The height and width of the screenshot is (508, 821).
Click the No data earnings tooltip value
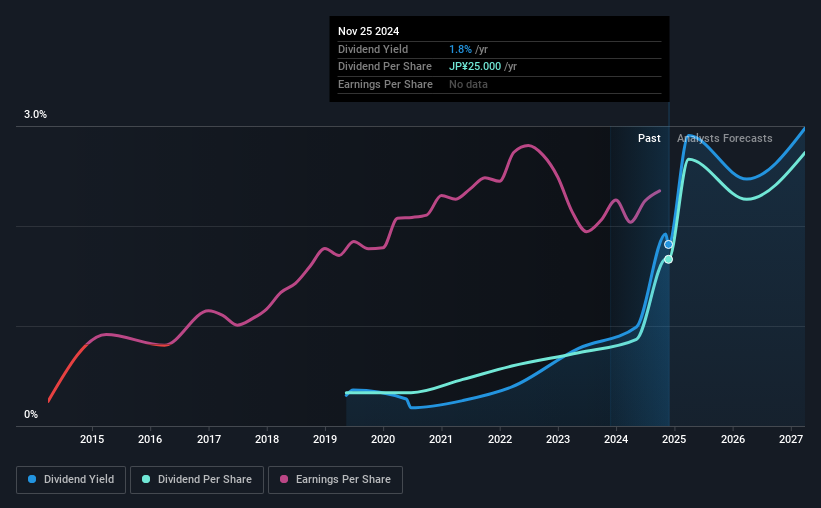[x=468, y=85]
